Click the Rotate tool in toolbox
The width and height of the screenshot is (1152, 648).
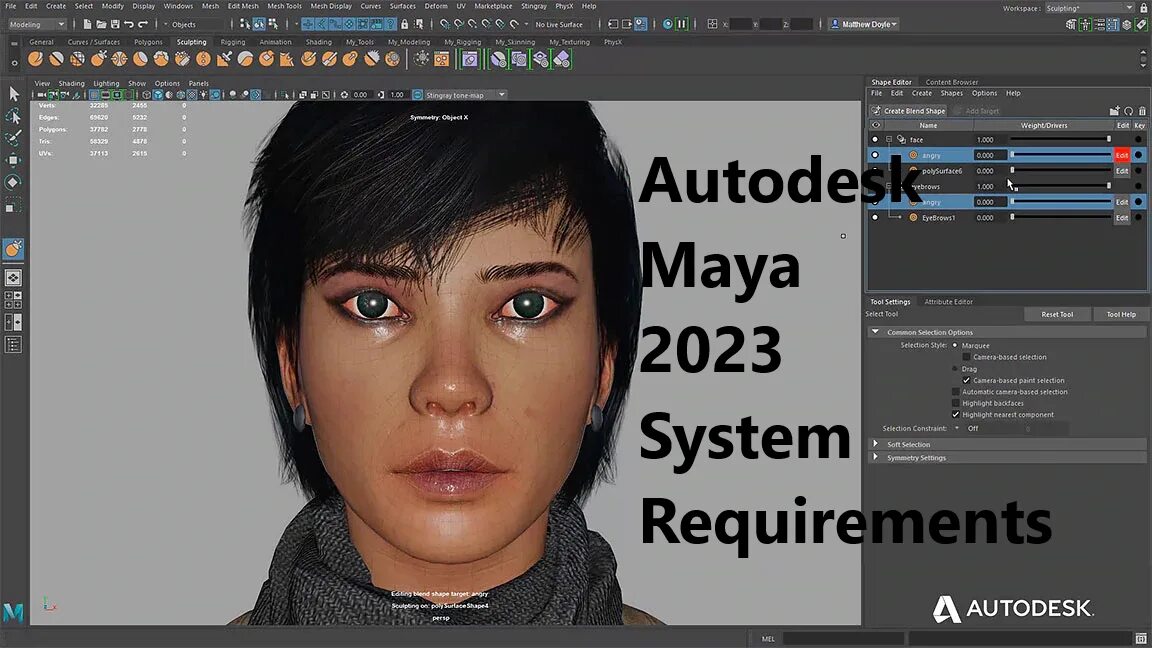(x=13, y=181)
